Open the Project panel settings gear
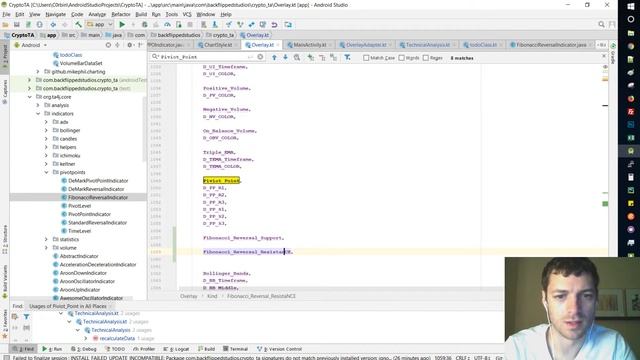 [x=129, y=45]
